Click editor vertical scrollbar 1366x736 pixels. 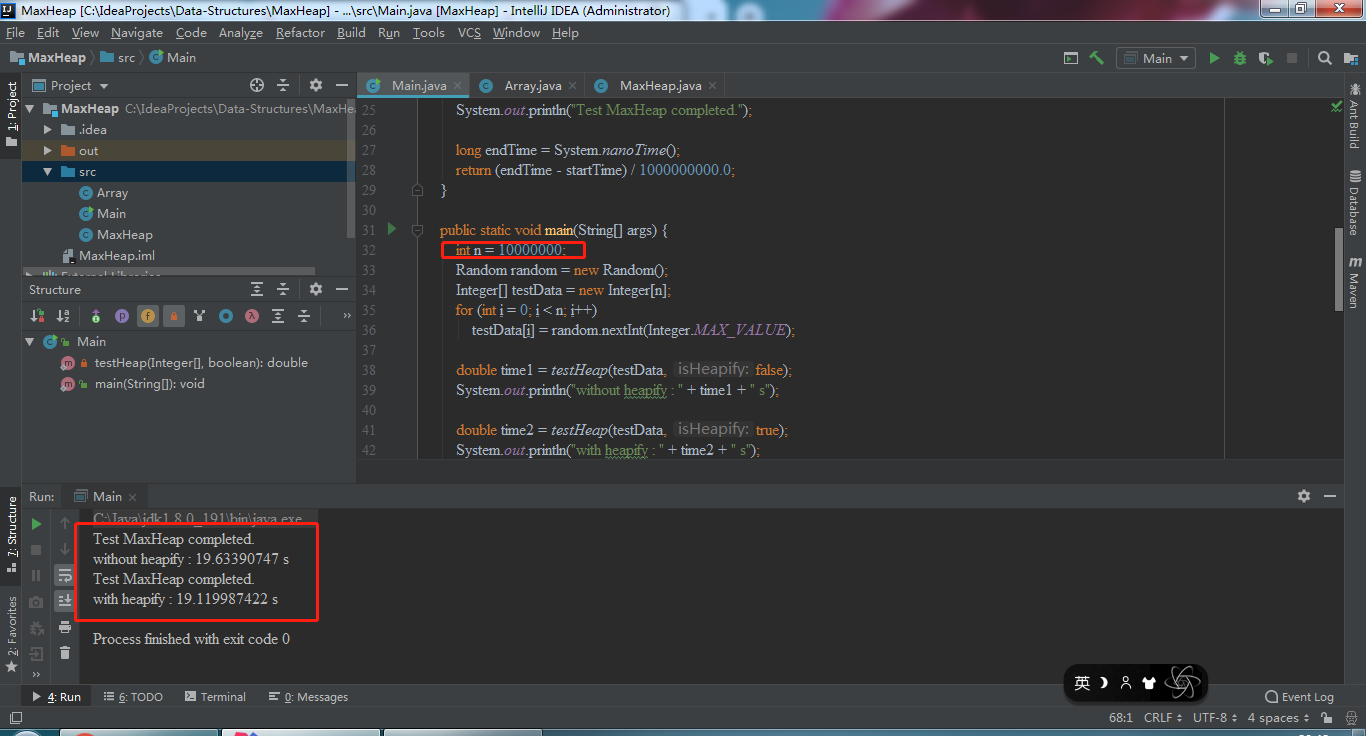click(1339, 270)
